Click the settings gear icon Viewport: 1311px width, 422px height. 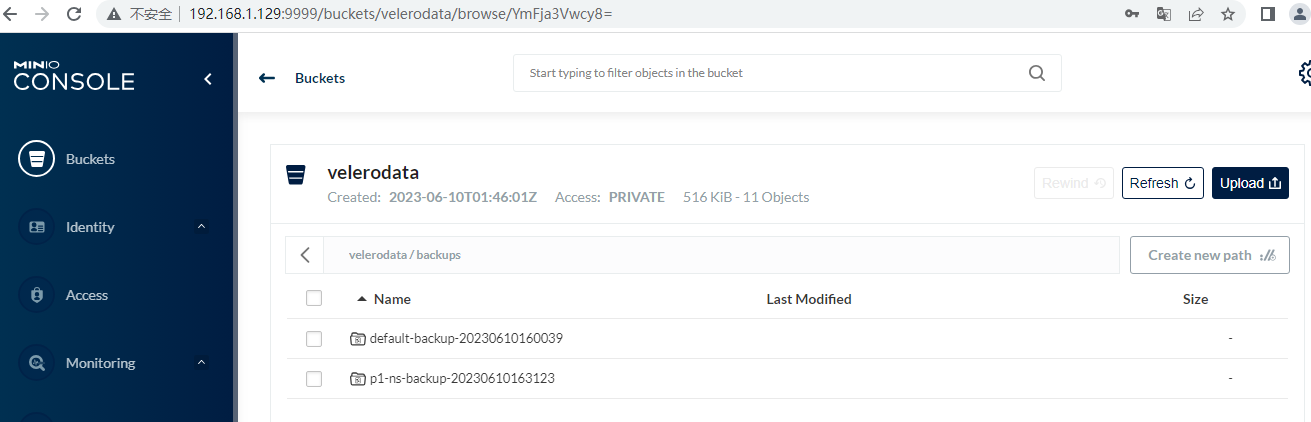tap(1304, 73)
